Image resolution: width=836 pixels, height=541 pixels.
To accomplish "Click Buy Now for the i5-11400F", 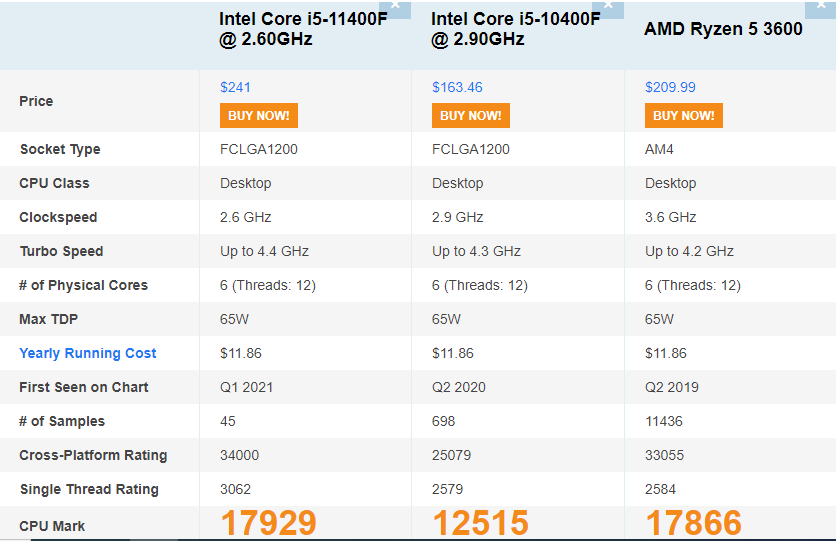I will [x=259, y=115].
